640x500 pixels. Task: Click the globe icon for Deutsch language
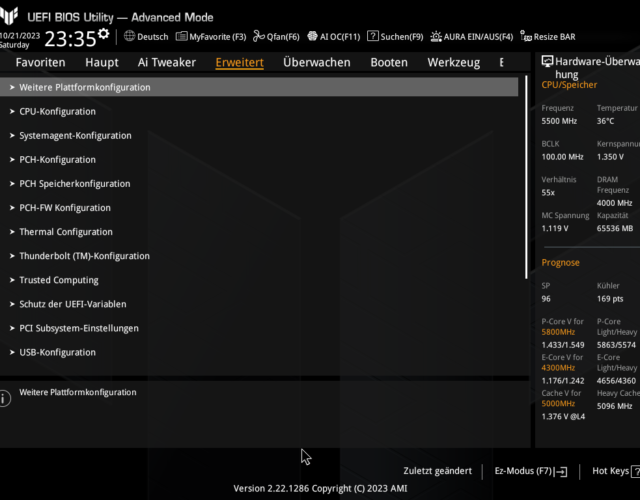[x=129, y=37]
